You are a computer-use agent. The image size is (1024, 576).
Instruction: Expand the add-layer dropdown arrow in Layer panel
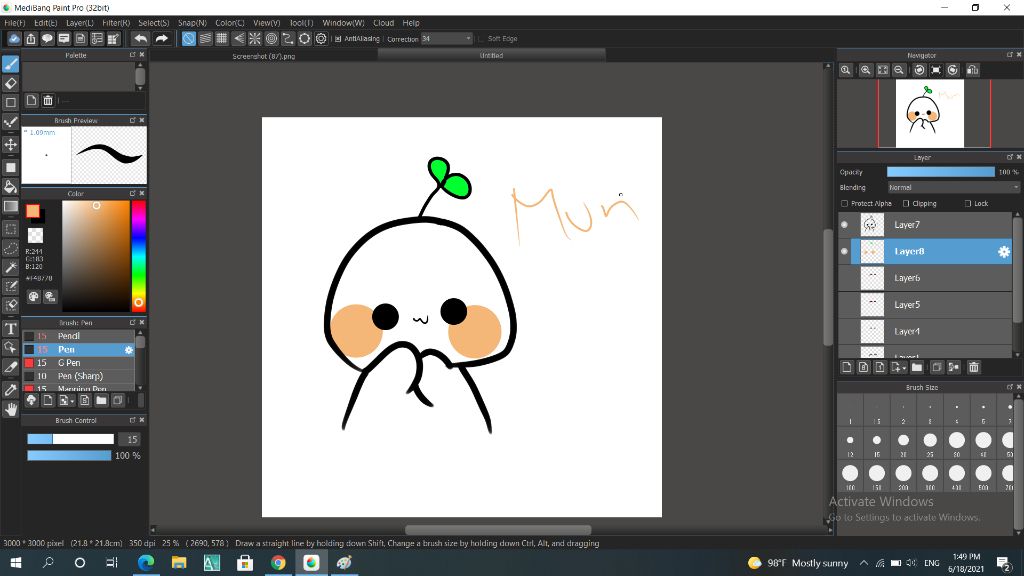click(904, 368)
